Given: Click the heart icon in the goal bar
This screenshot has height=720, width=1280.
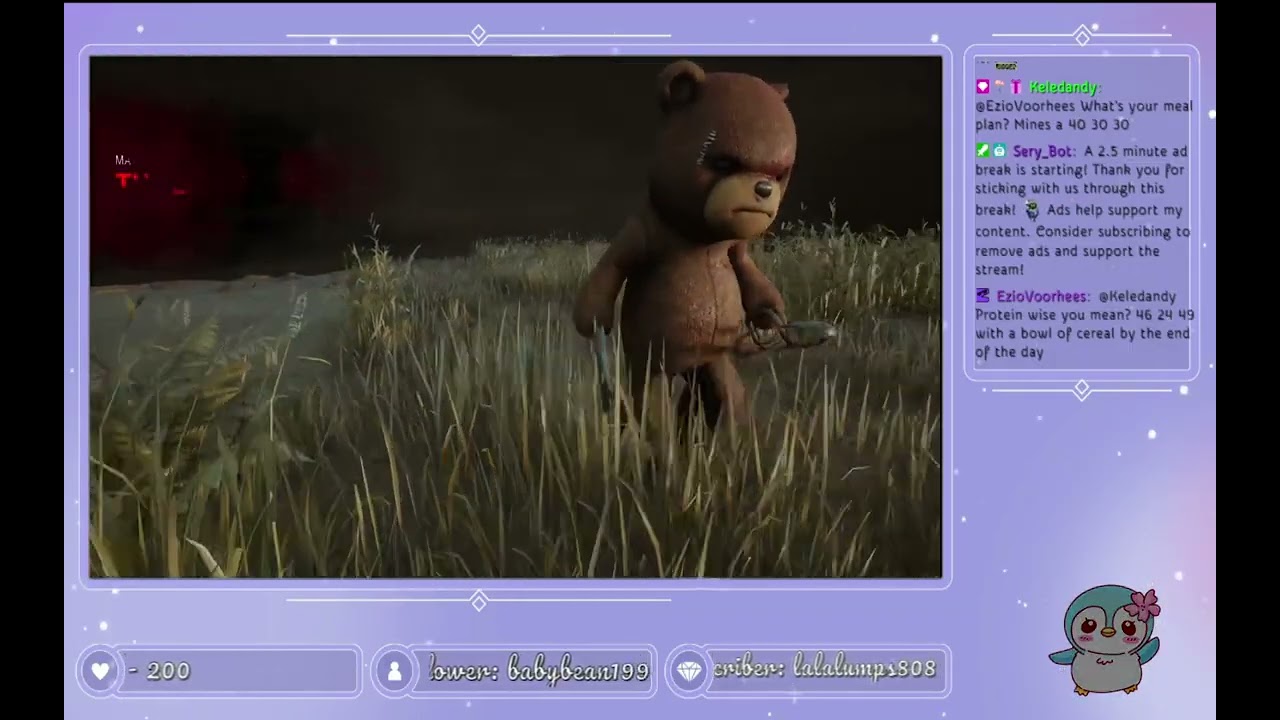Looking at the screenshot, I should [x=100, y=671].
